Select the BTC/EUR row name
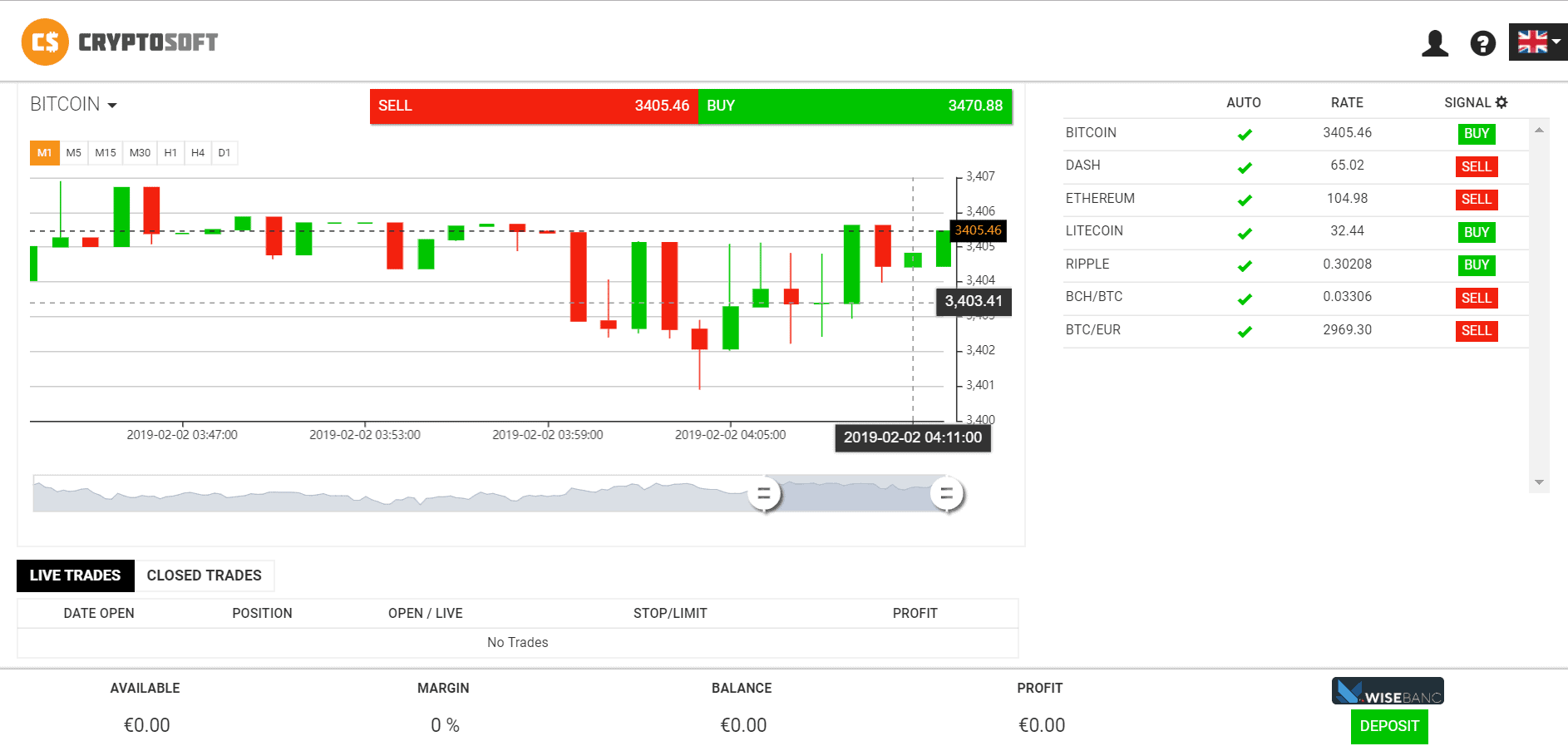This screenshot has width=1568, height=746. click(1093, 330)
